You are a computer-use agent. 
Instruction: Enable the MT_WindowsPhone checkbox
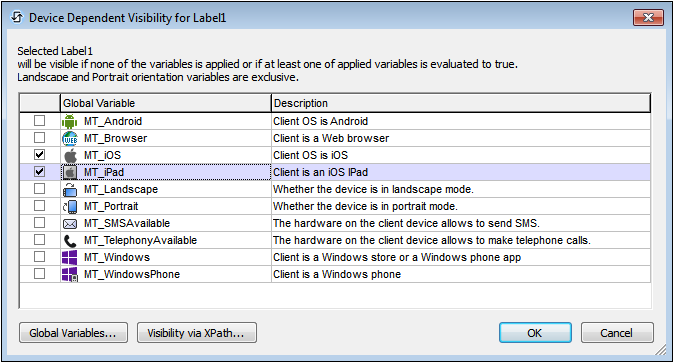coord(40,274)
